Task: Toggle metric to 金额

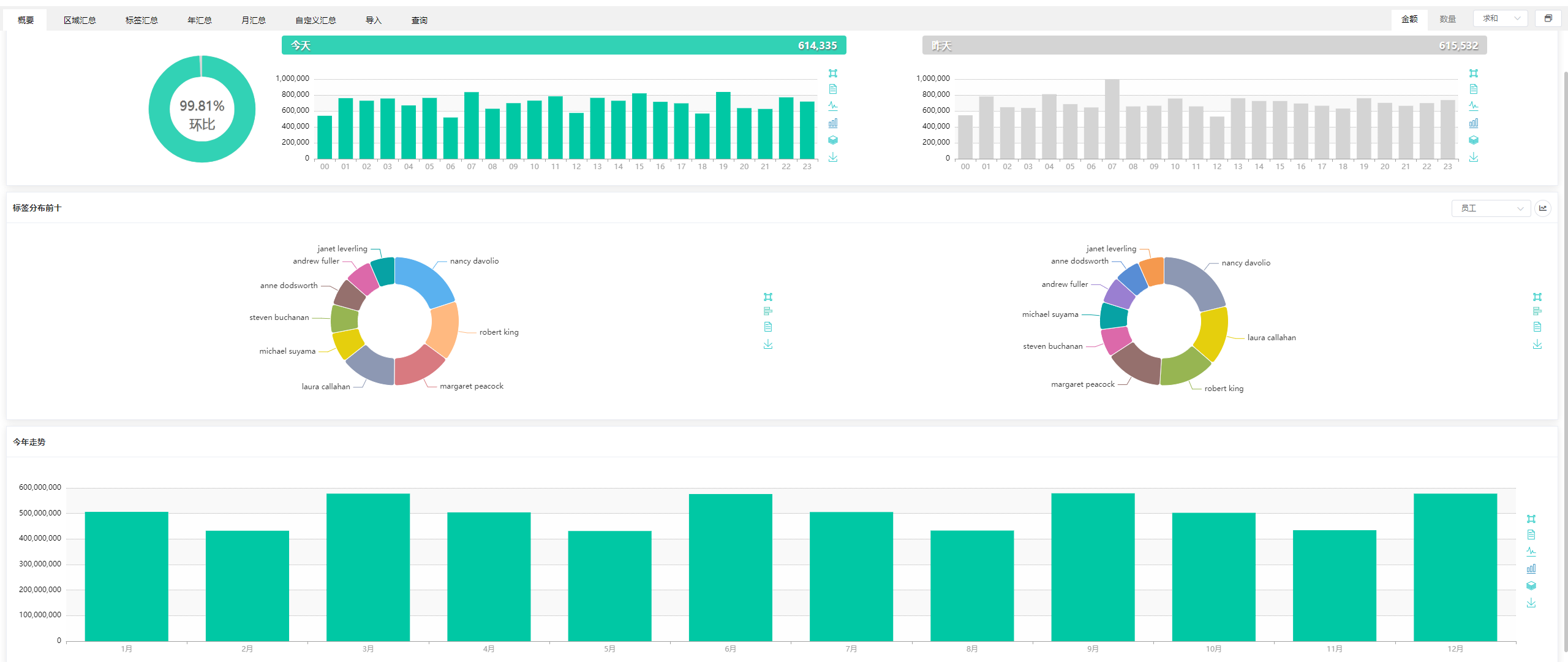Action: tap(1409, 19)
